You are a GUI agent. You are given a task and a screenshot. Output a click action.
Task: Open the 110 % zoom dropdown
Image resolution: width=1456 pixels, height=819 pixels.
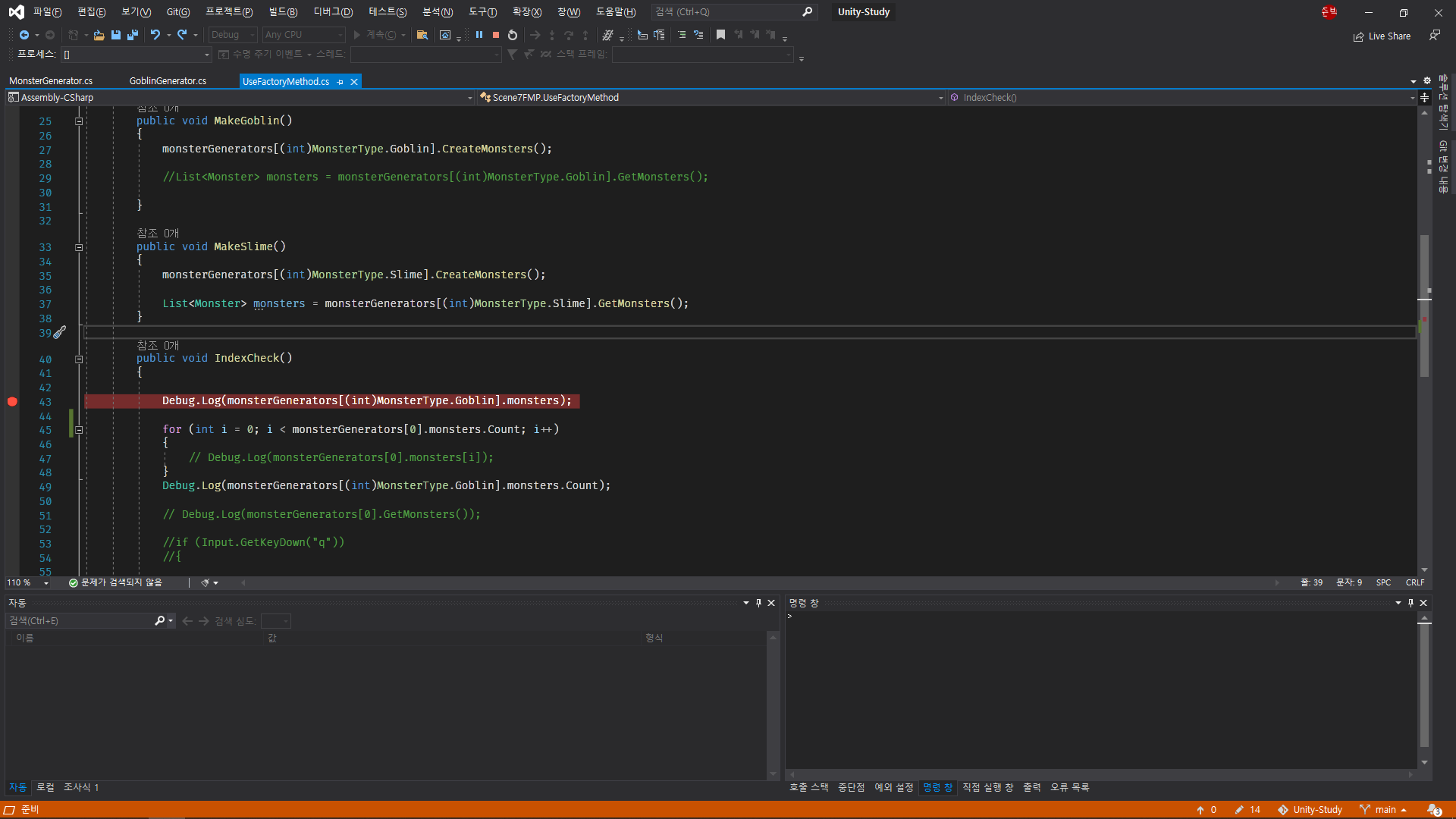point(46,583)
